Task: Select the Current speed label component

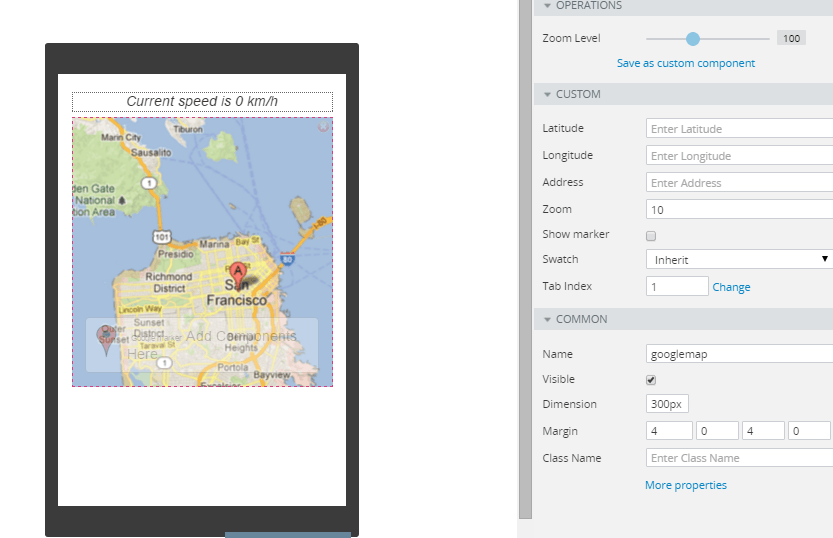Action: 202,101
